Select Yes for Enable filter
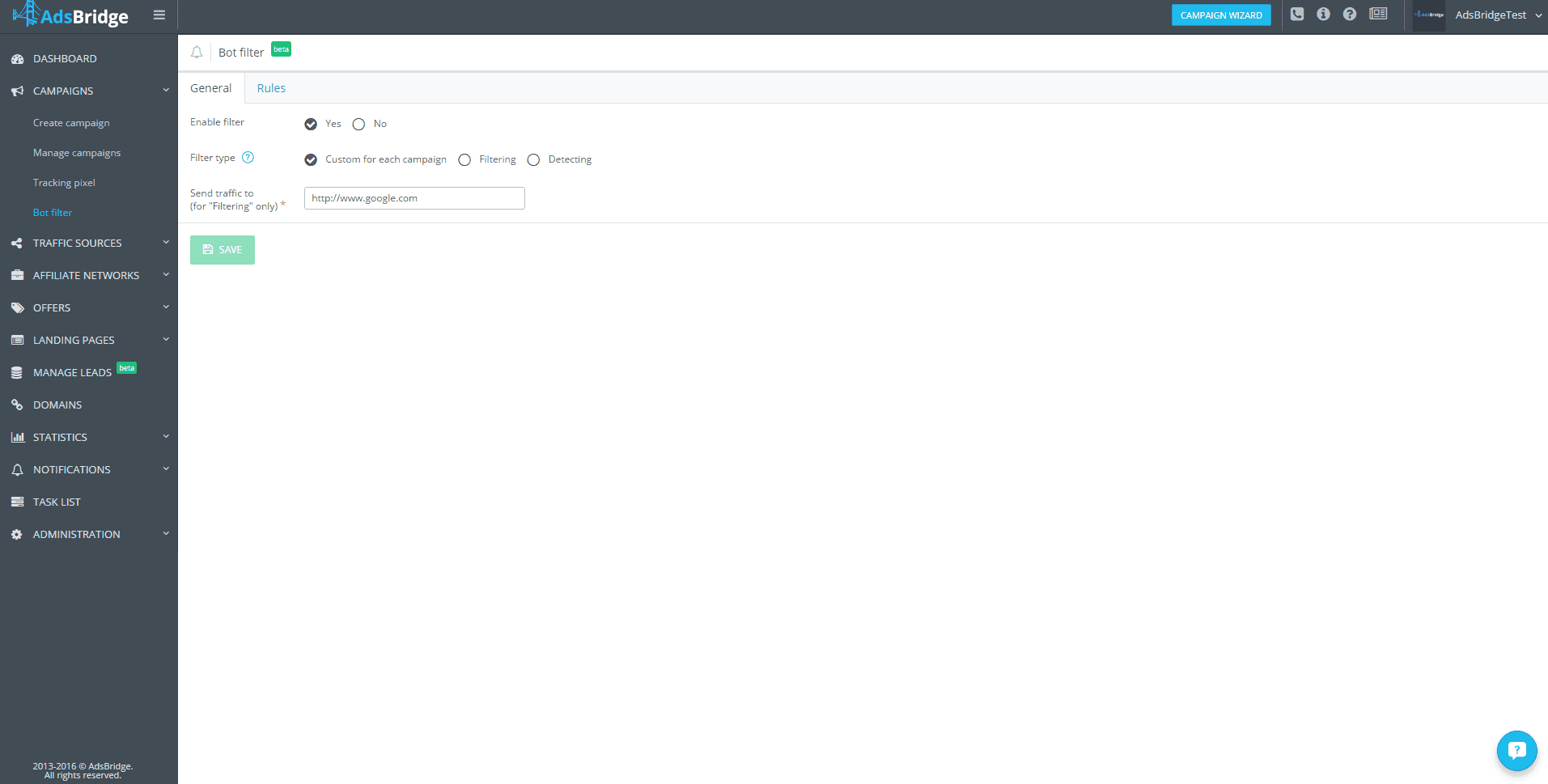 click(311, 124)
